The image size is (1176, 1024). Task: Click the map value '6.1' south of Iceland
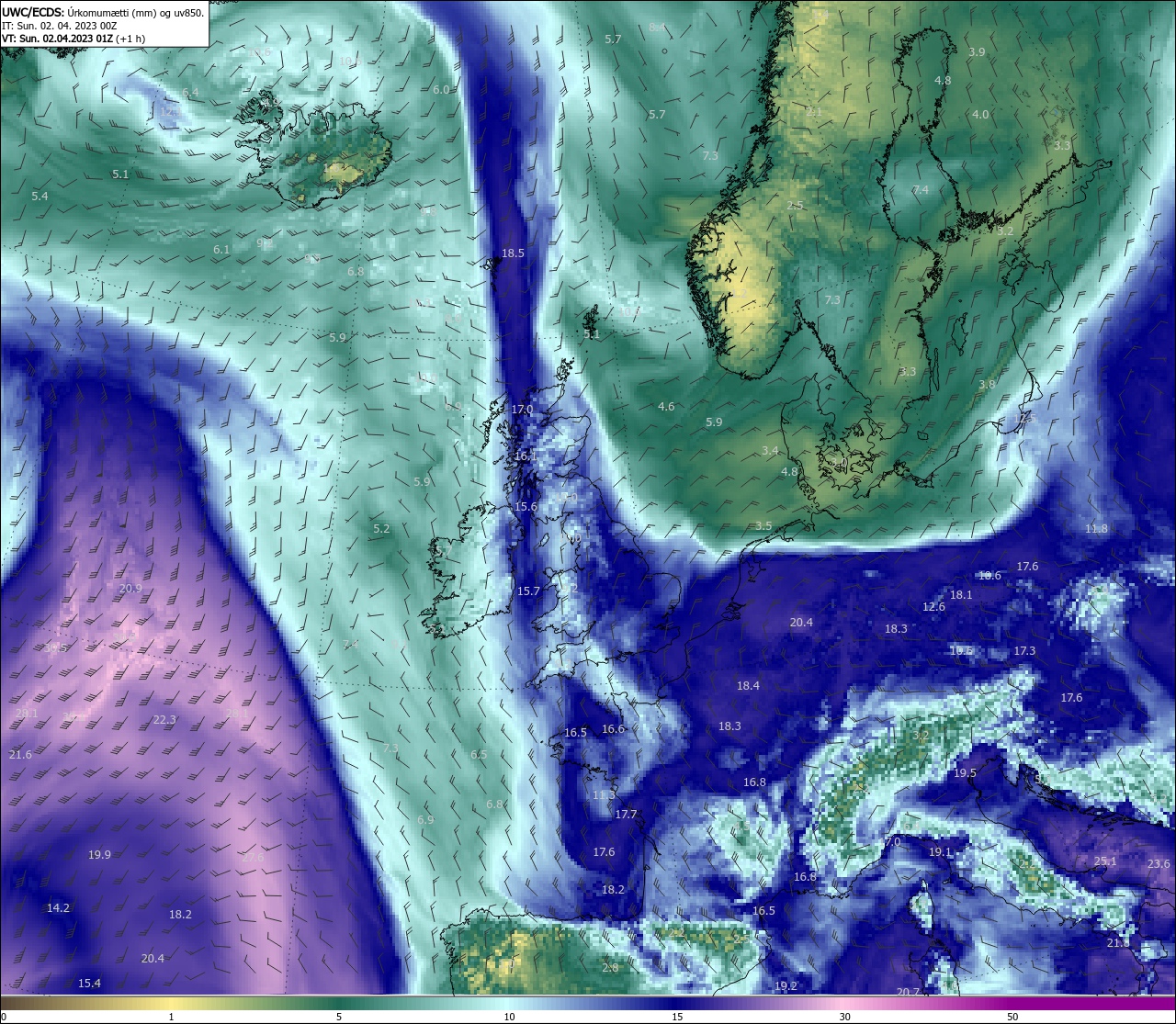click(221, 249)
